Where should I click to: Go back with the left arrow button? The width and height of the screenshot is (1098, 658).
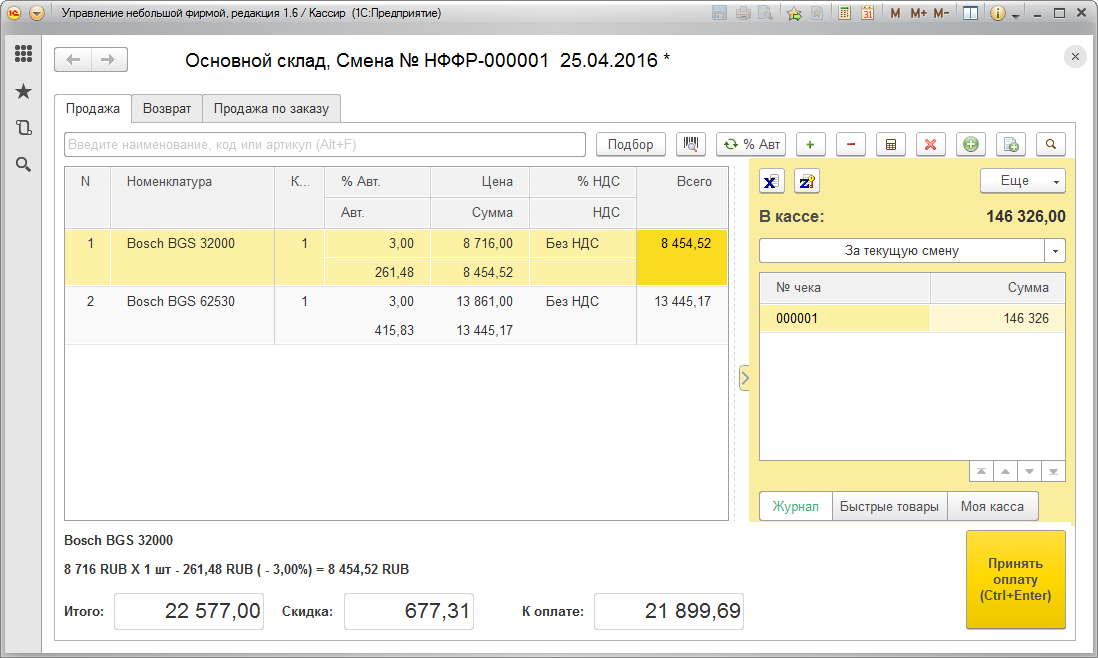point(73,60)
